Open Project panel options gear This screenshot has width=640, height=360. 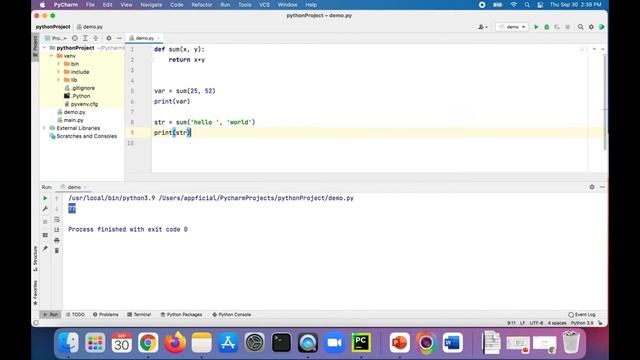tap(109, 38)
